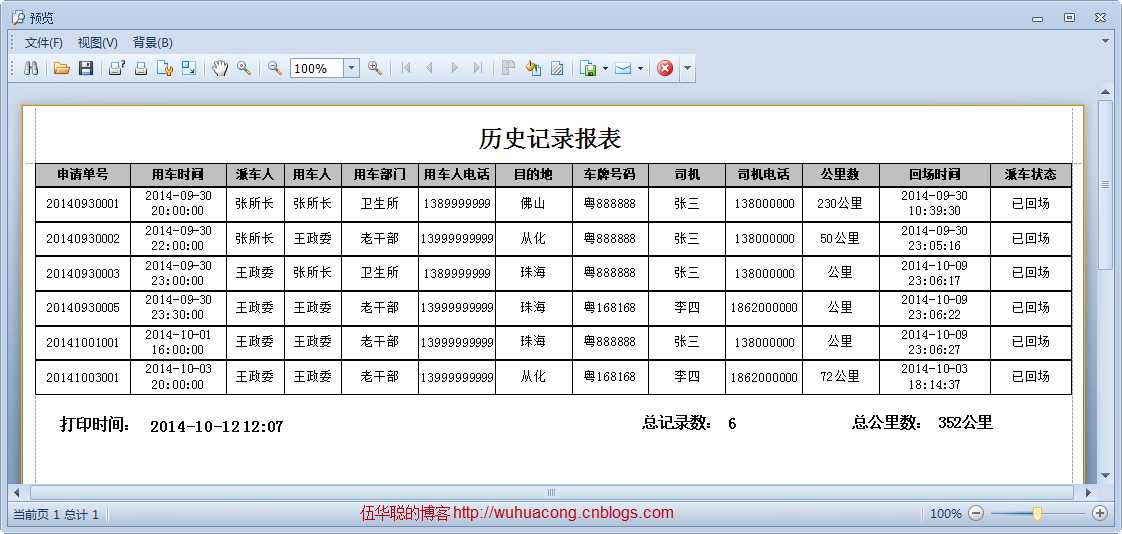Open the 视图(V) menu
Screen dimensions: 1122x534
pos(98,42)
